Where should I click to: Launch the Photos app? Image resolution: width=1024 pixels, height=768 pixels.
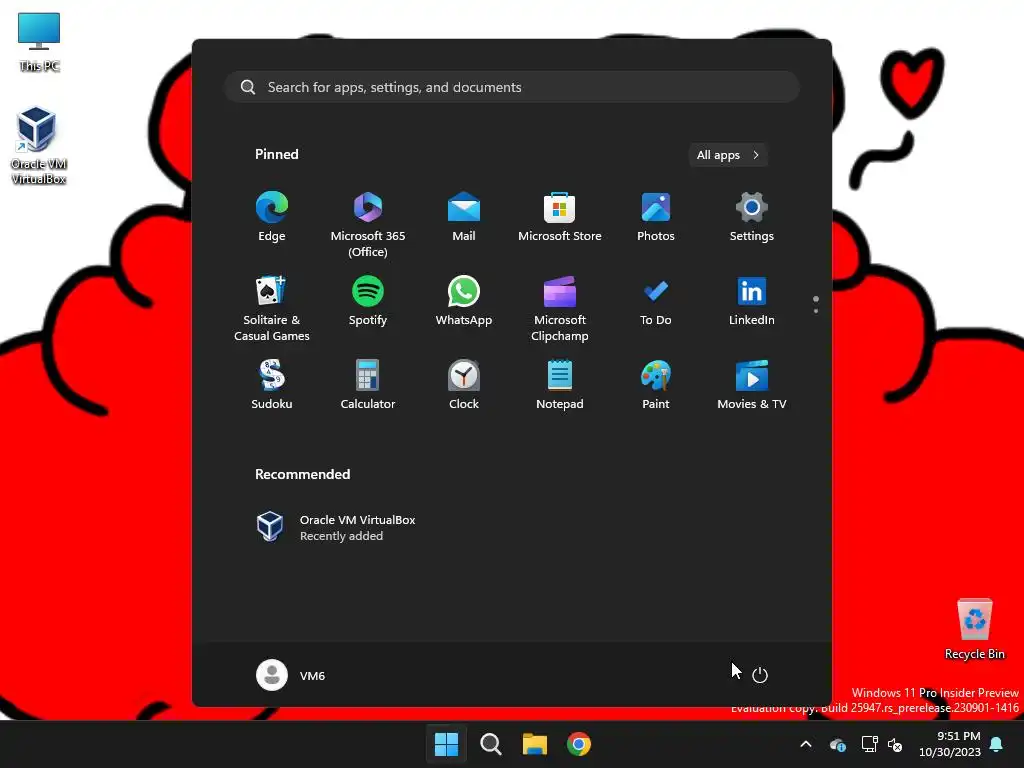click(x=656, y=217)
